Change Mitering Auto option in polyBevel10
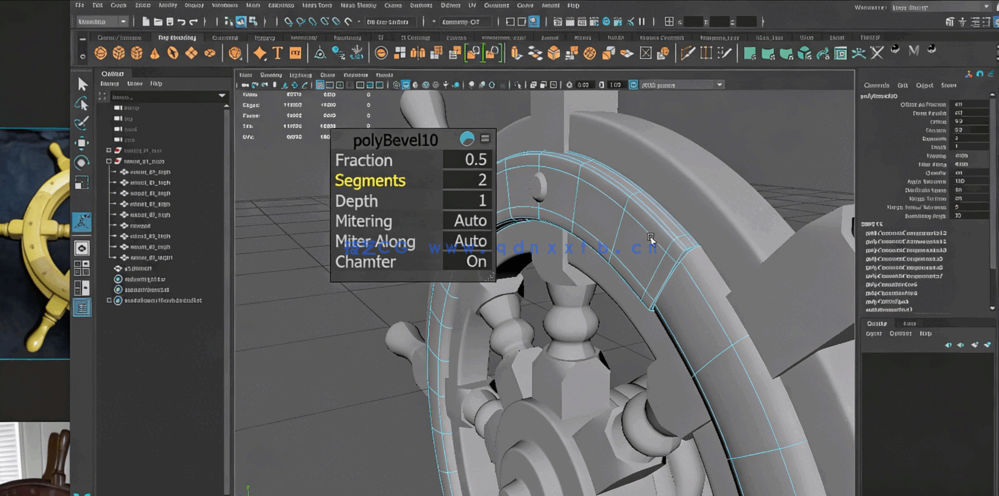The height and width of the screenshot is (496, 999). [468, 221]
